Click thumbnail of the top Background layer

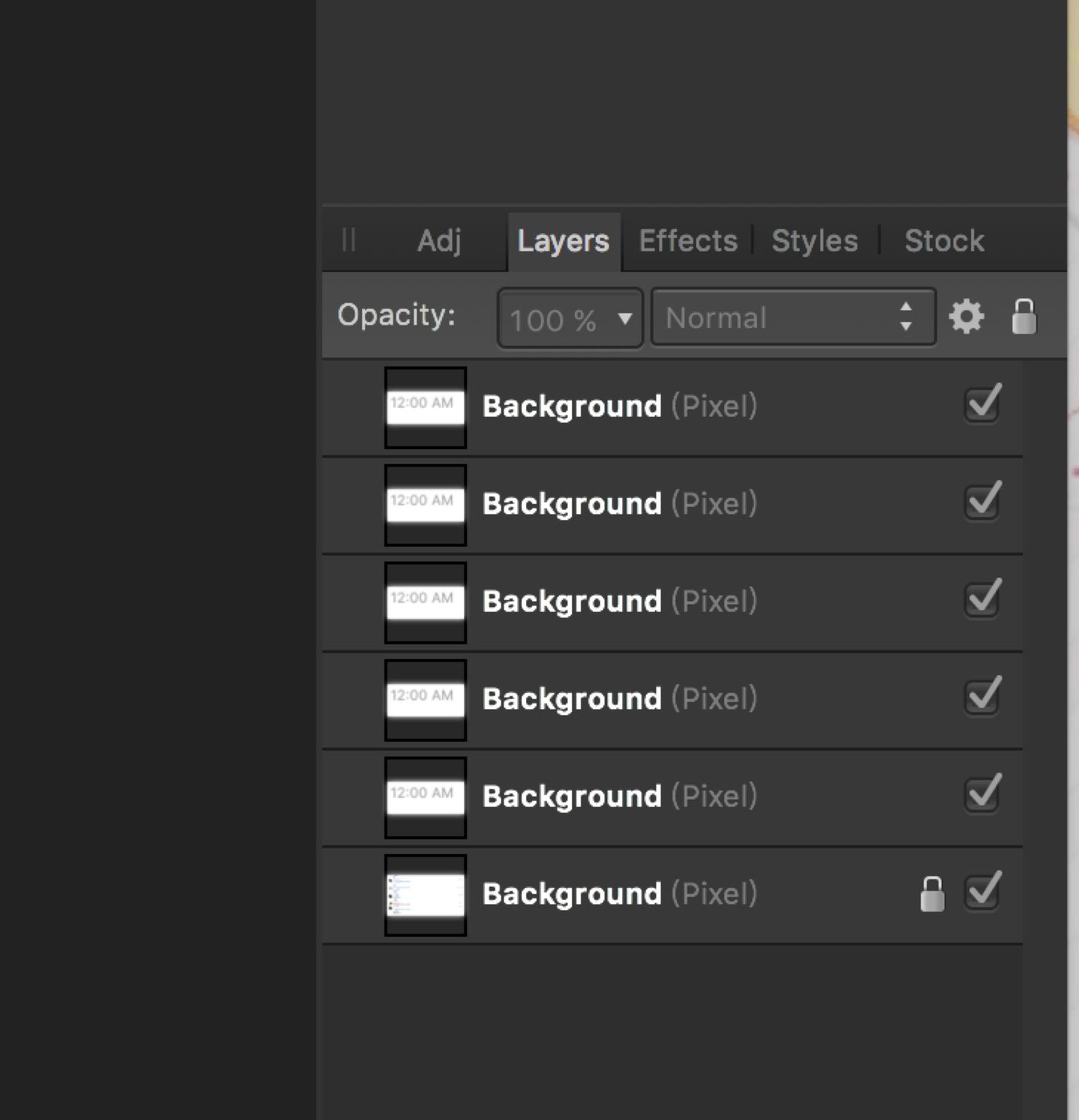pos(426,407)
